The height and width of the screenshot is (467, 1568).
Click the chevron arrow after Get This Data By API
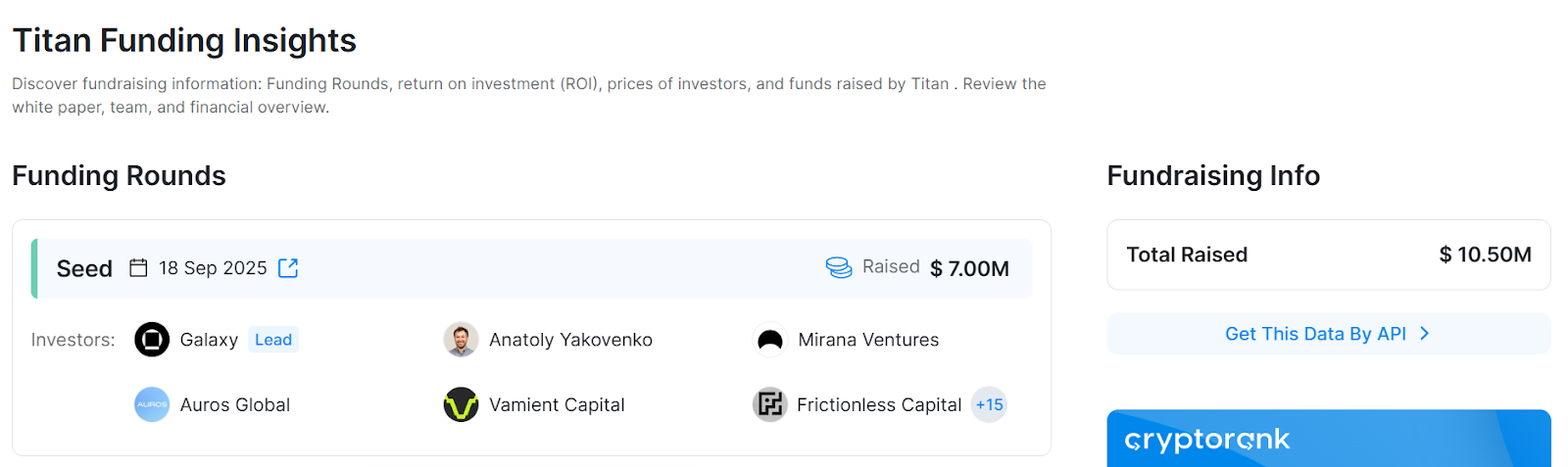[x=1425, y=334]
